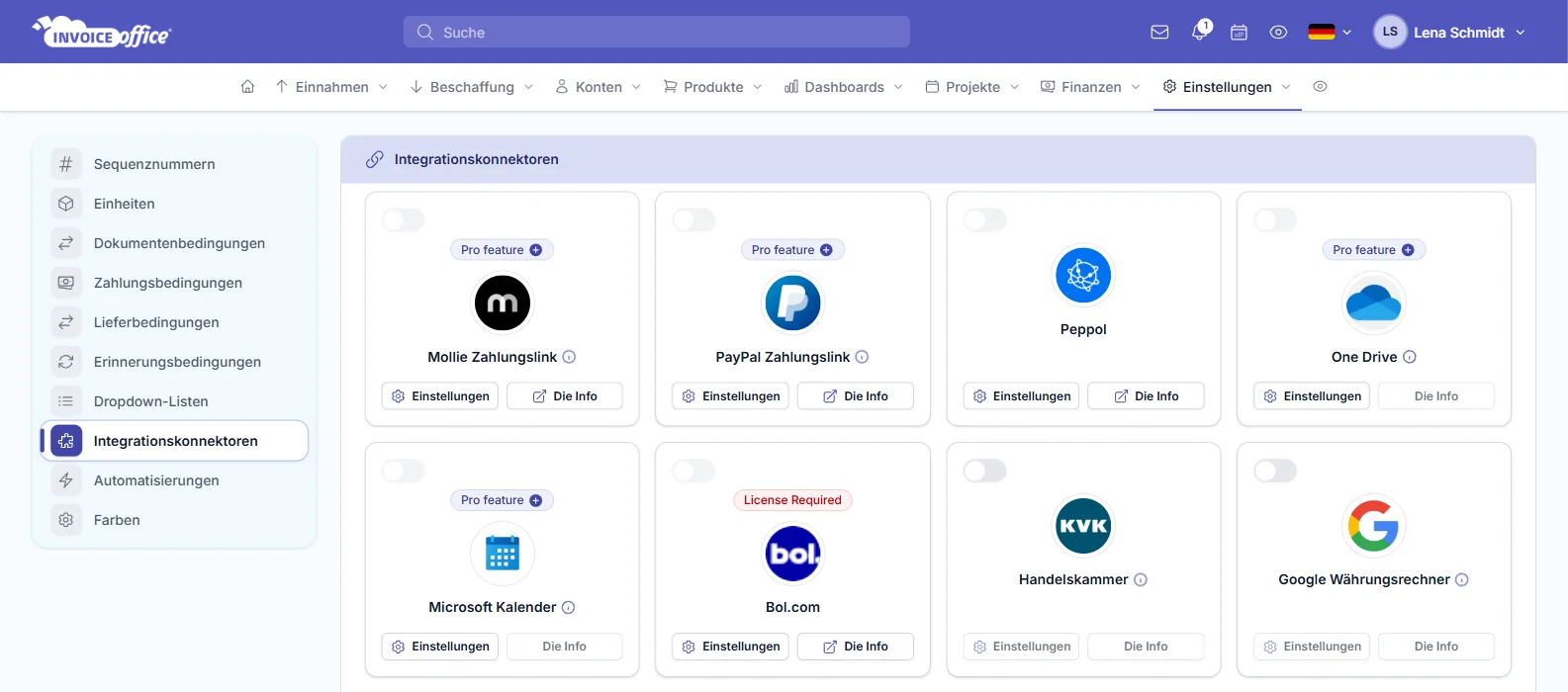Viewport: 1568px width, 692px height.
Task: Click the Erinnerungsbedingungen refresh icon
Action: pos(66,362)
